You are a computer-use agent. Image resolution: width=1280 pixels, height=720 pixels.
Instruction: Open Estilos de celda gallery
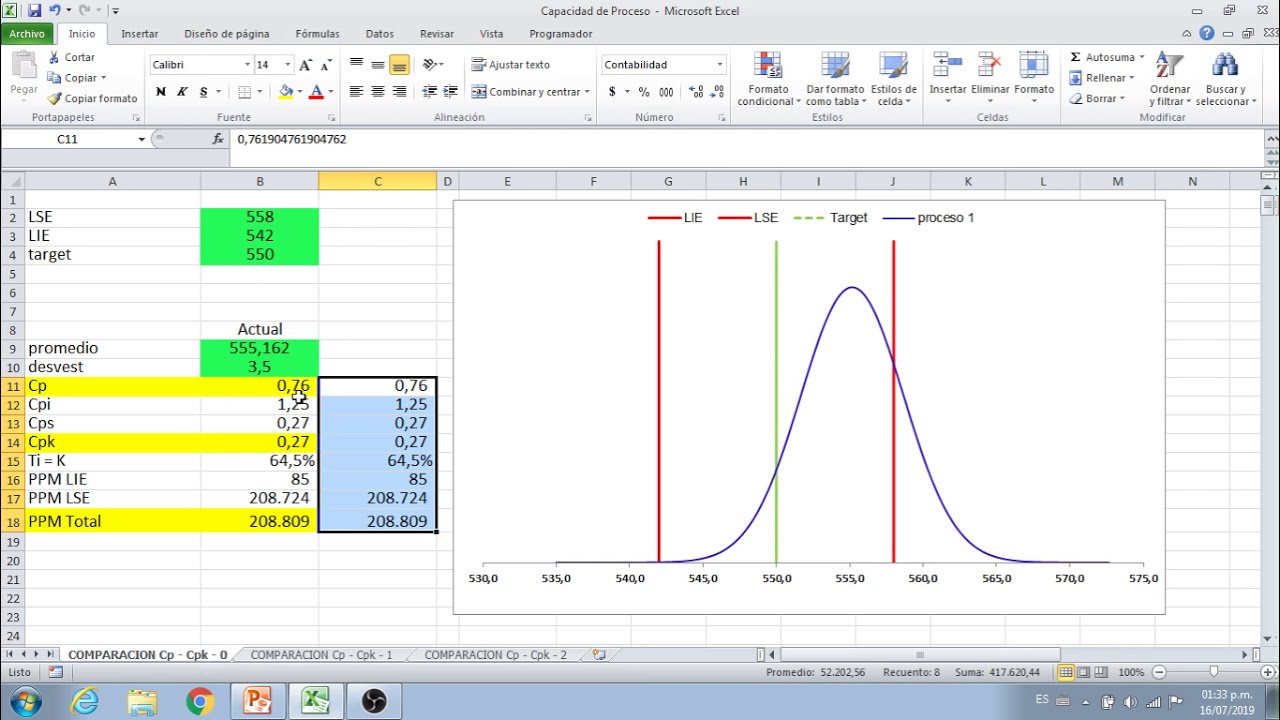coord(892,79)
